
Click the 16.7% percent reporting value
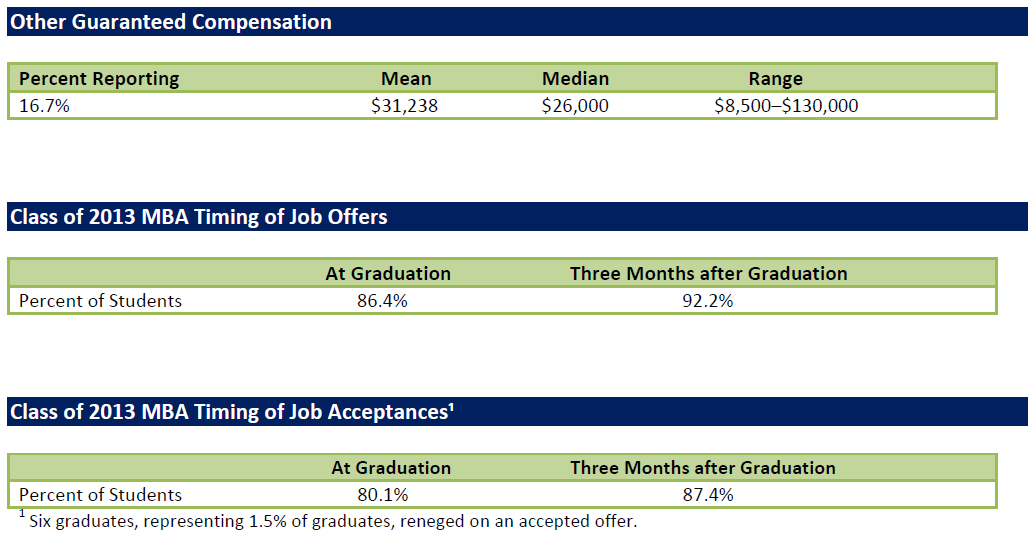coord(44,105)
